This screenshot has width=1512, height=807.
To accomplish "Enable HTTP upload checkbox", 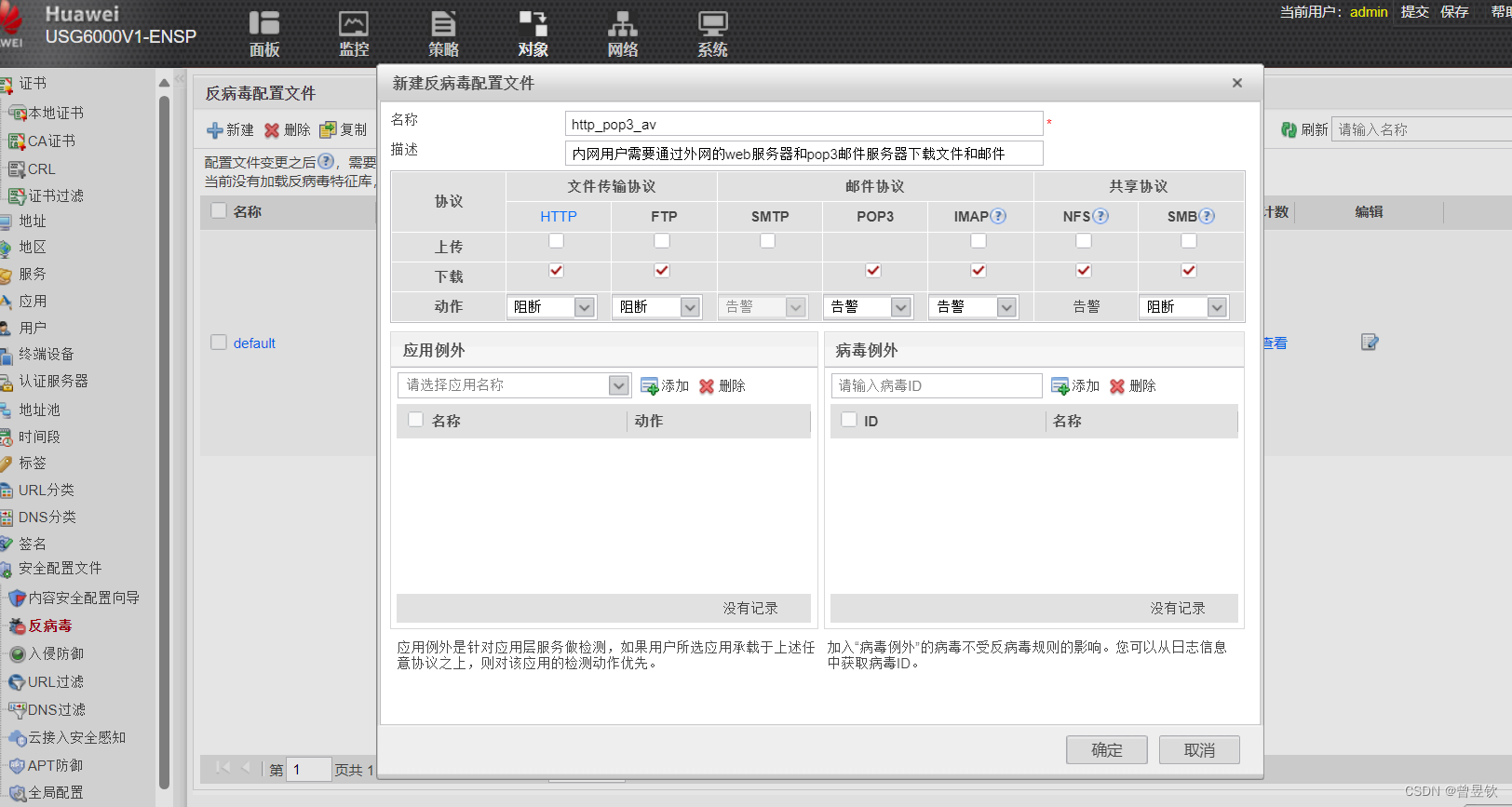I will click(x=556, y=241).
